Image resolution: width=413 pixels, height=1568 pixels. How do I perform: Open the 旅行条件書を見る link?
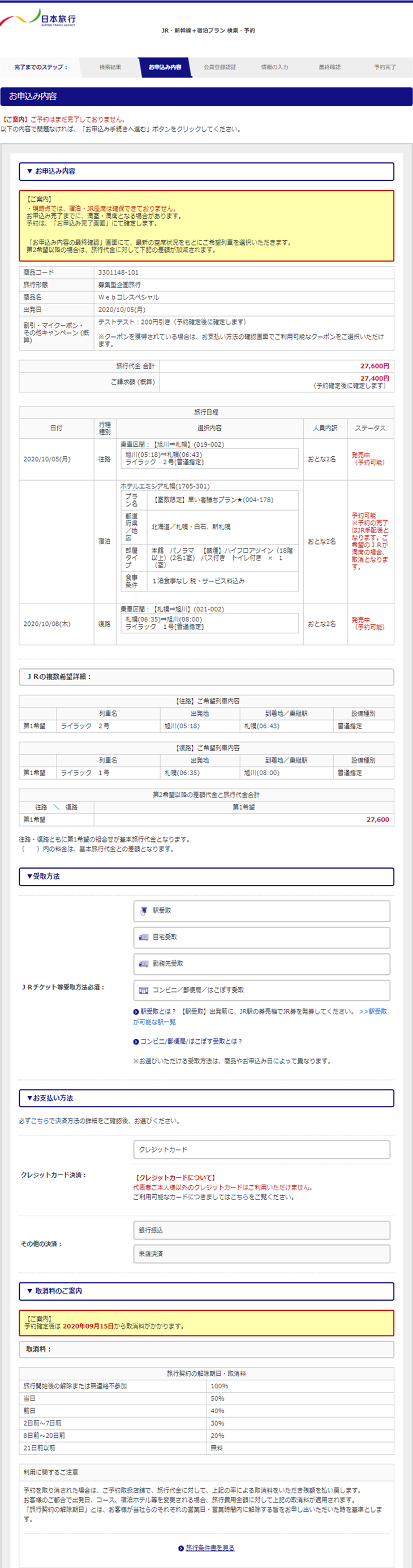tap(210, 1548)
